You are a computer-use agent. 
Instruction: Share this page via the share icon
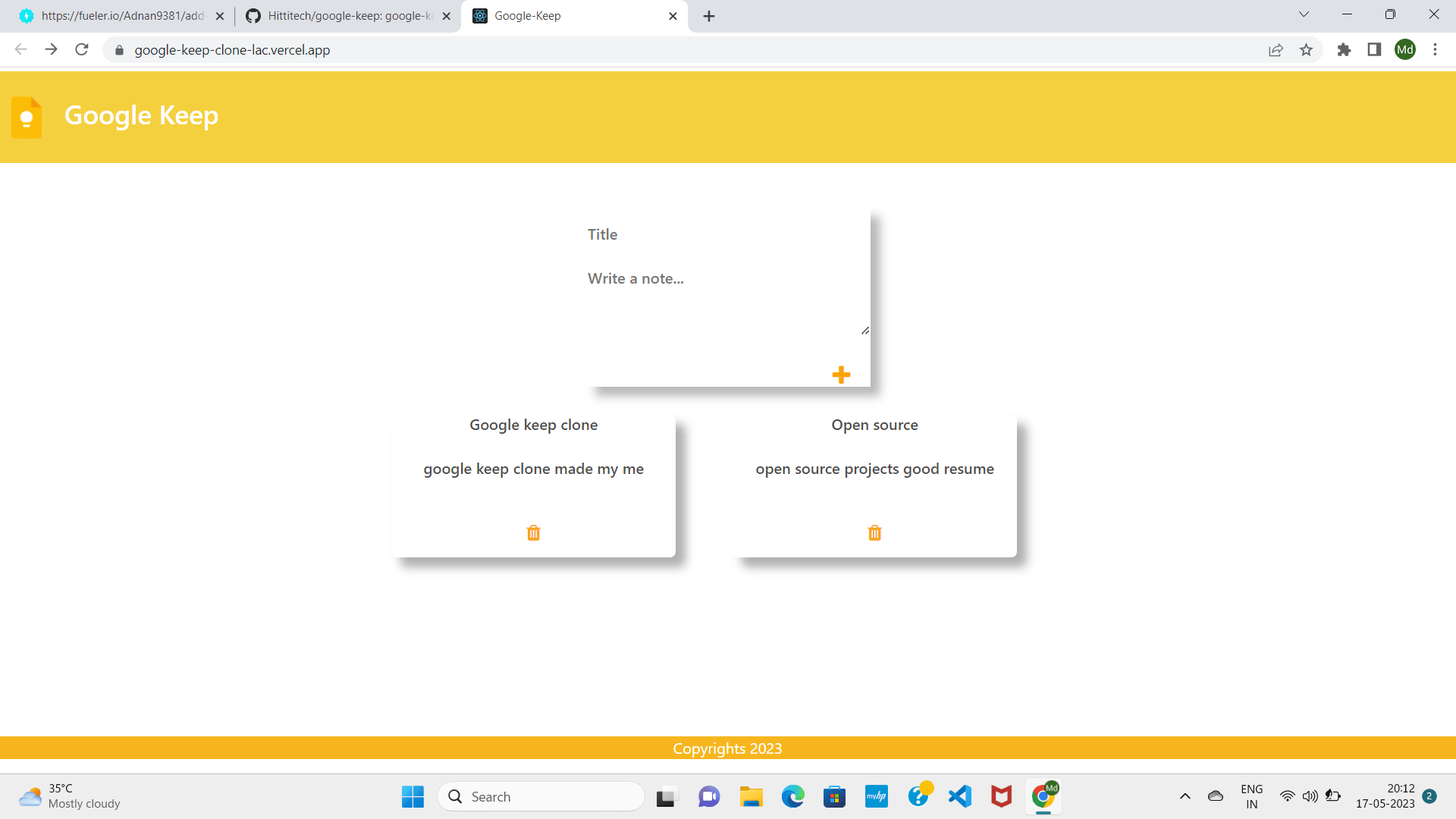coord(1276,50)
